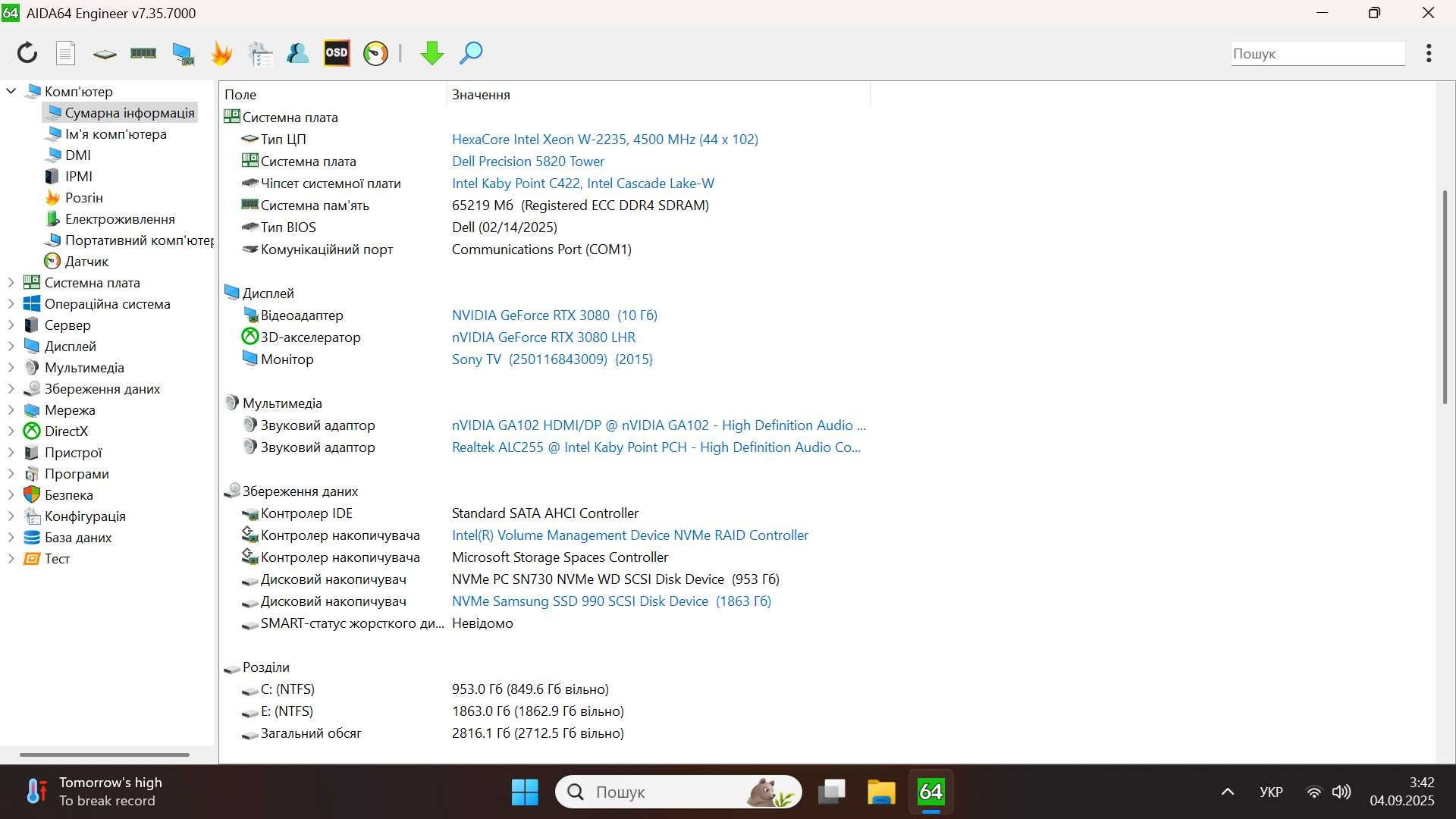
Task: Open nVIDIA GeForce RTX 3080 LHR link
Action: (544, 337)
